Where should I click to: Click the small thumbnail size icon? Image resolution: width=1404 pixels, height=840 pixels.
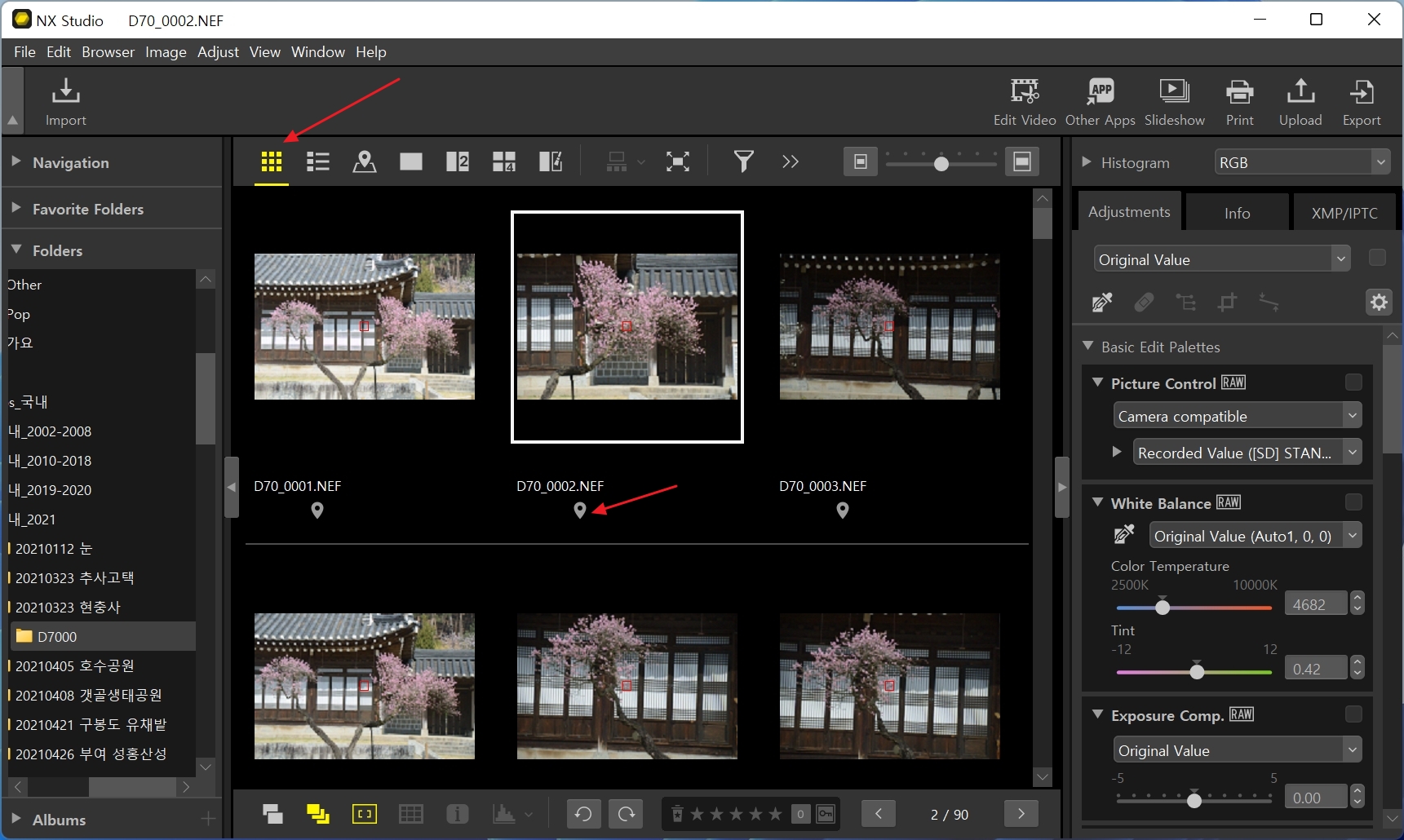860,161
